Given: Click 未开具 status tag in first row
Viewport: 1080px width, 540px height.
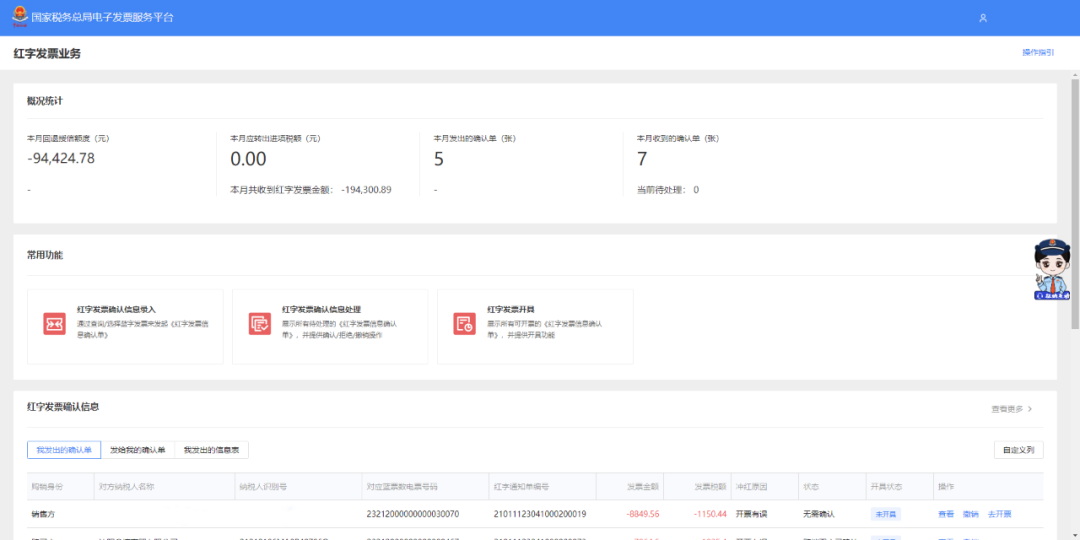Looking at the screenshot, I should [x=886, y=514].
